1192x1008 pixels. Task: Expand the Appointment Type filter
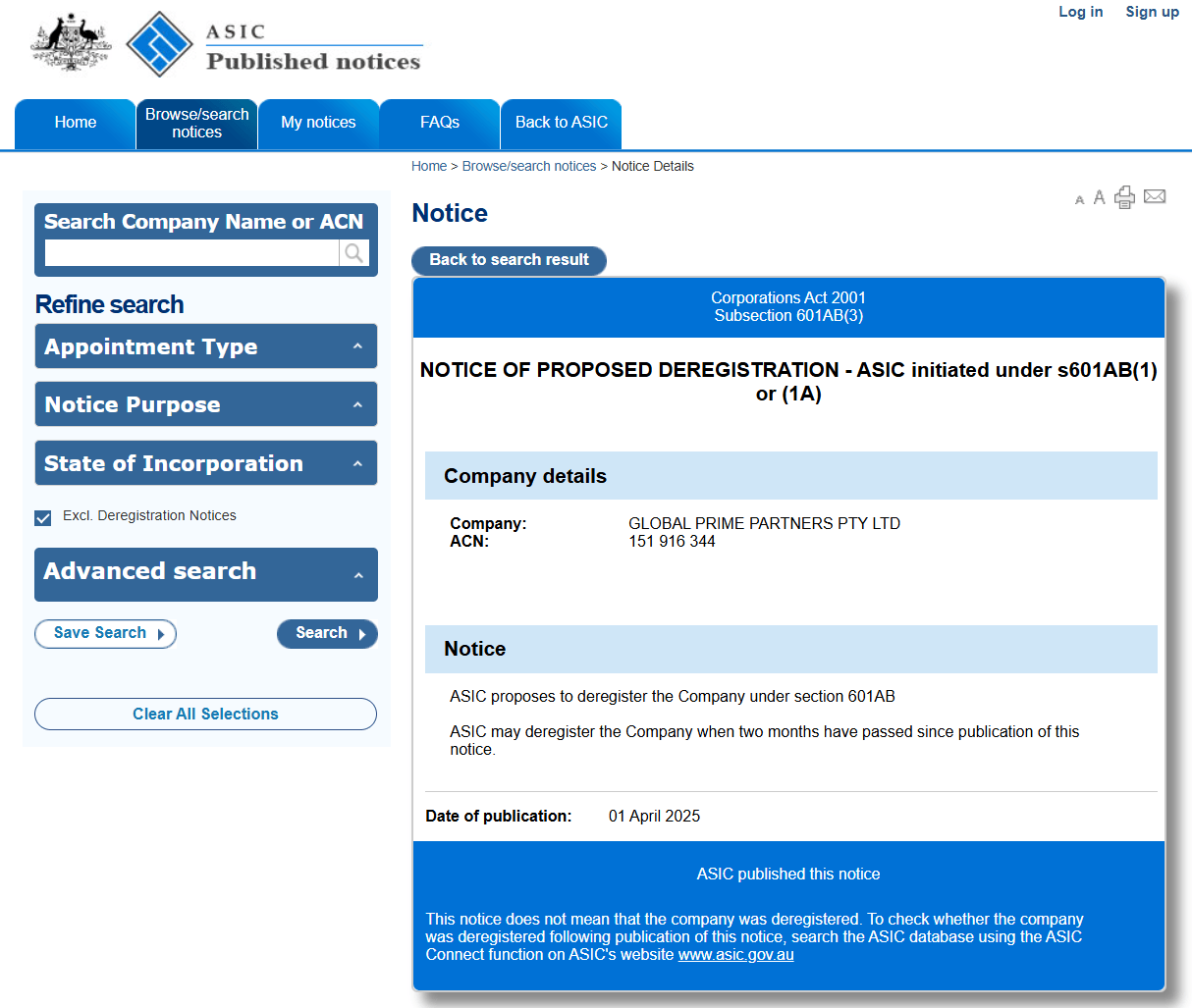click(x=206, y=346)
